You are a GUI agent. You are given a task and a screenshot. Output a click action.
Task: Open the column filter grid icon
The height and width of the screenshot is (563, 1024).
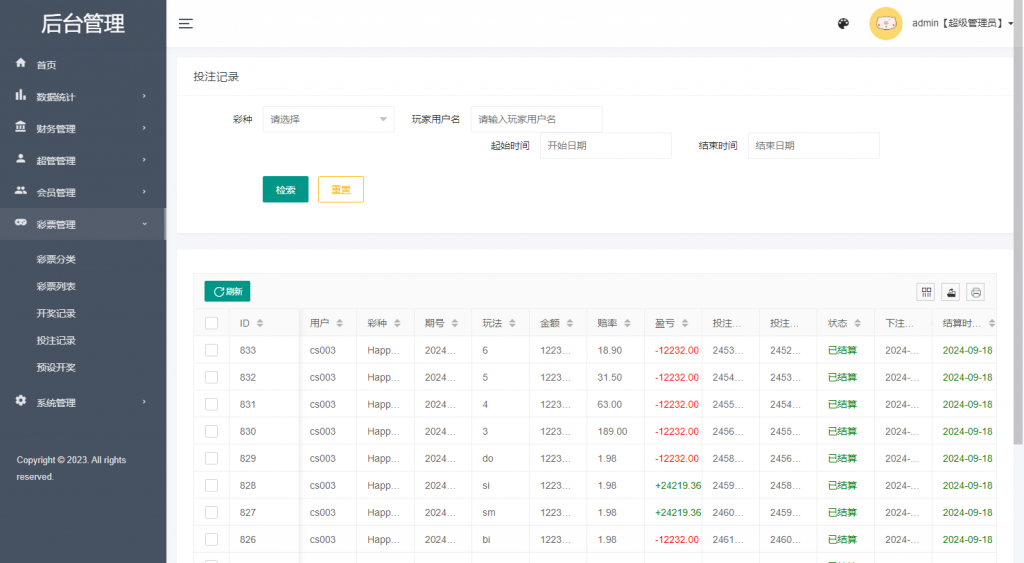(x=926, y=292)
